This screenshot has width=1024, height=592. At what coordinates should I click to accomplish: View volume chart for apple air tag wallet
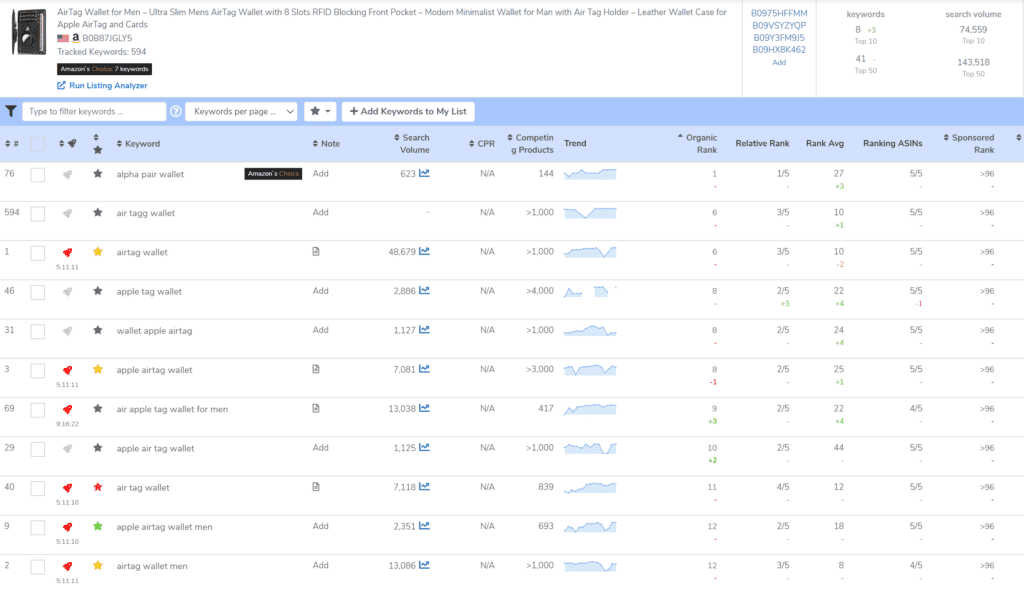(x=424, y=448)
